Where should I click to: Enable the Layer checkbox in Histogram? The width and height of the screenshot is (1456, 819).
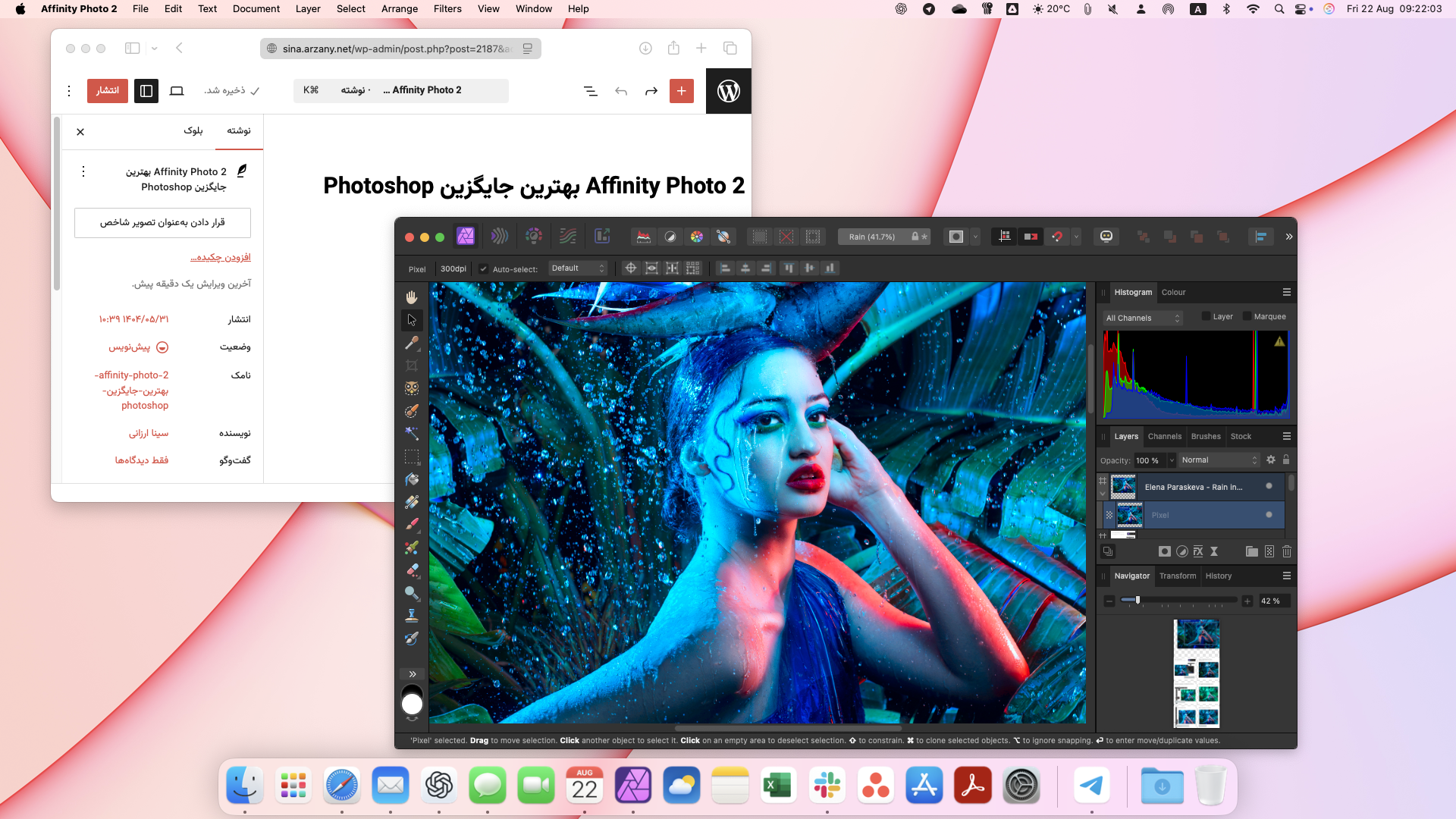click(1206, 316)
